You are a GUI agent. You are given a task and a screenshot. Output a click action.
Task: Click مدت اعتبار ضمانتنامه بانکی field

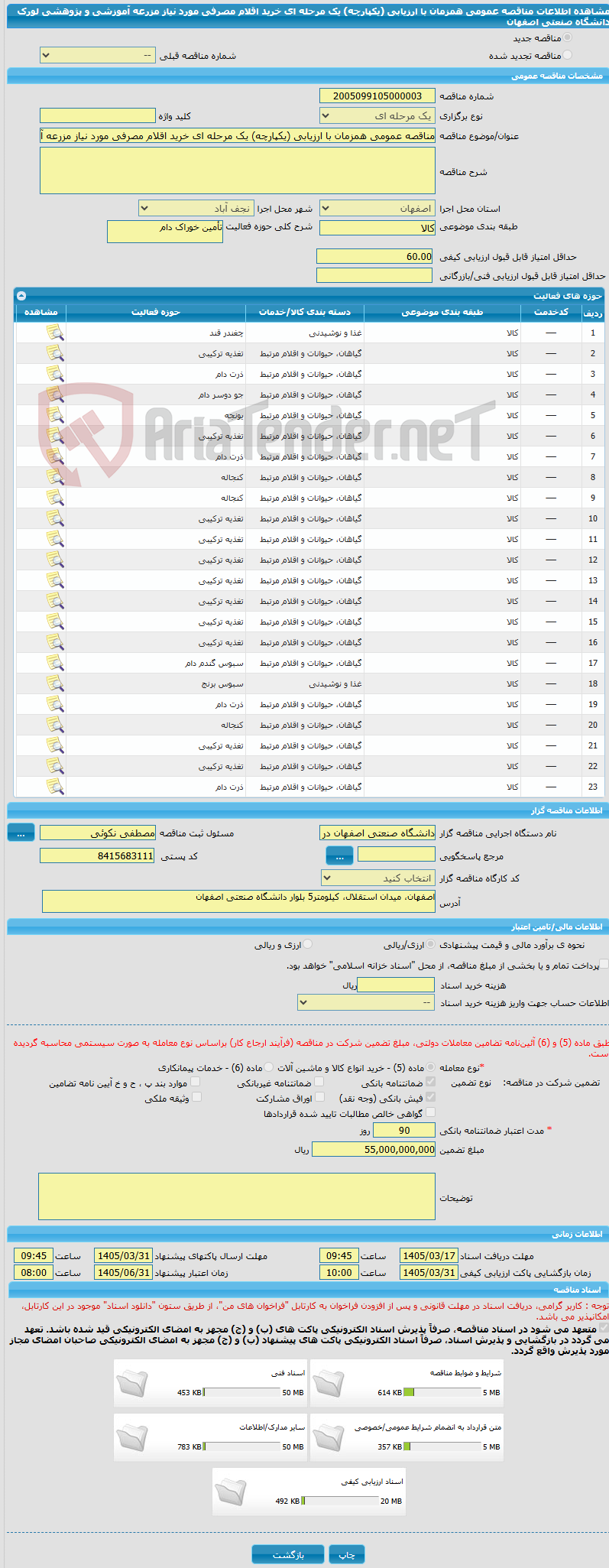(x=404, y=1131)
